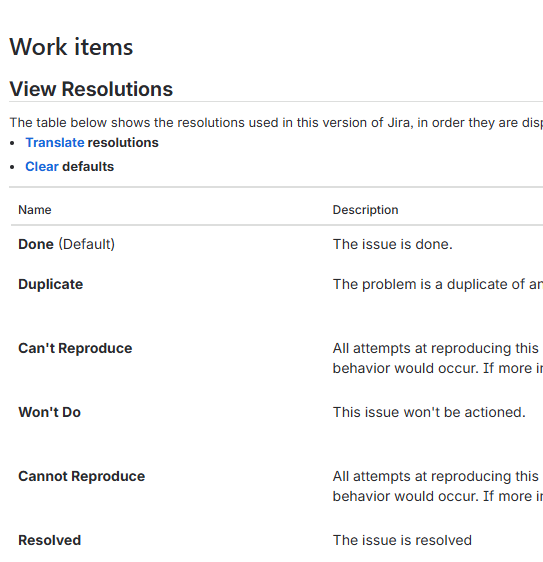This screenshot has height=562, width=543.
Task: Select the Cannot Reproduce resolution name
Action: (x=82, y=476)
